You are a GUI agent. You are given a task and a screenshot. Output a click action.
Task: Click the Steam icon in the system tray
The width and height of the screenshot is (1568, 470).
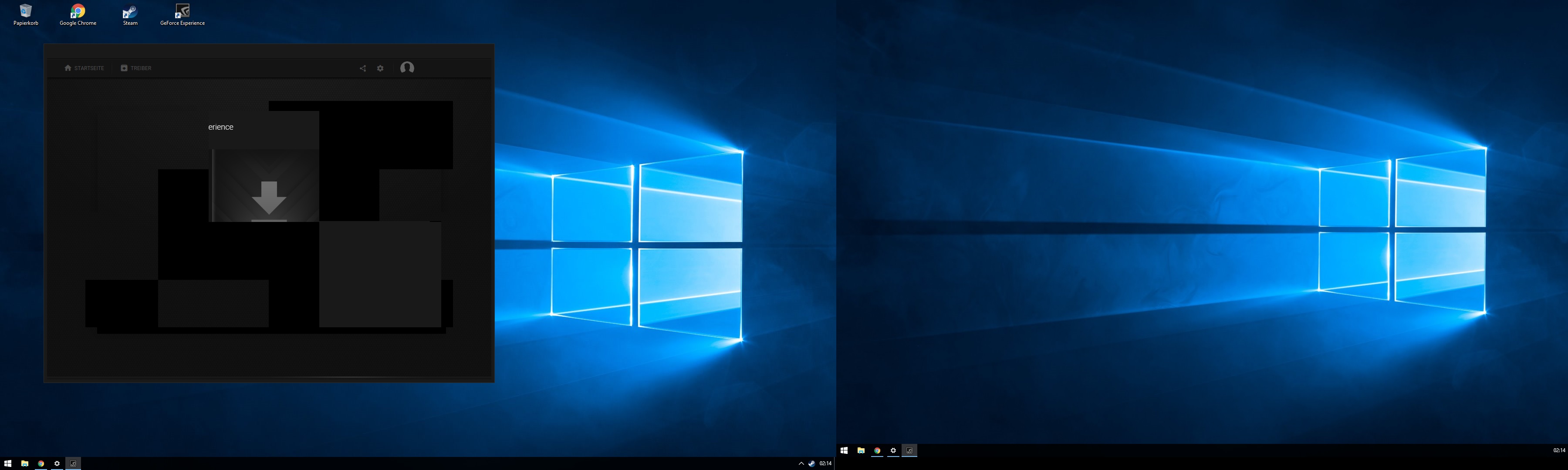tap(811, 463)
